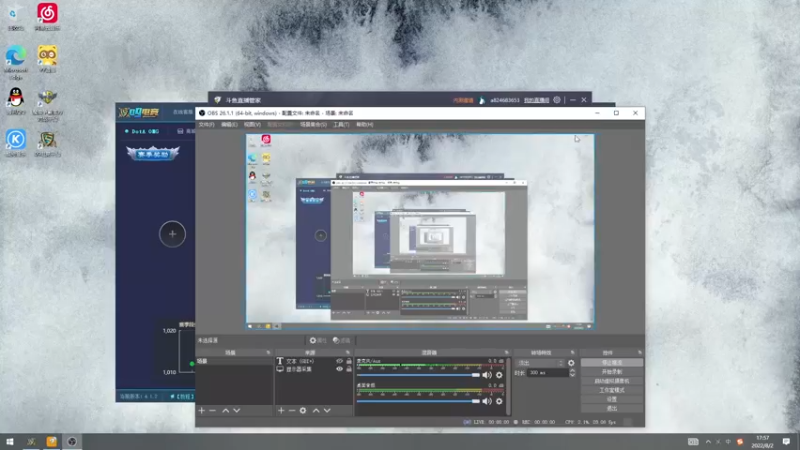The height and width of the screenshot is (450, 800).
Task: Pop out the 来源 dock panel icon
Action: click(348, 353)
